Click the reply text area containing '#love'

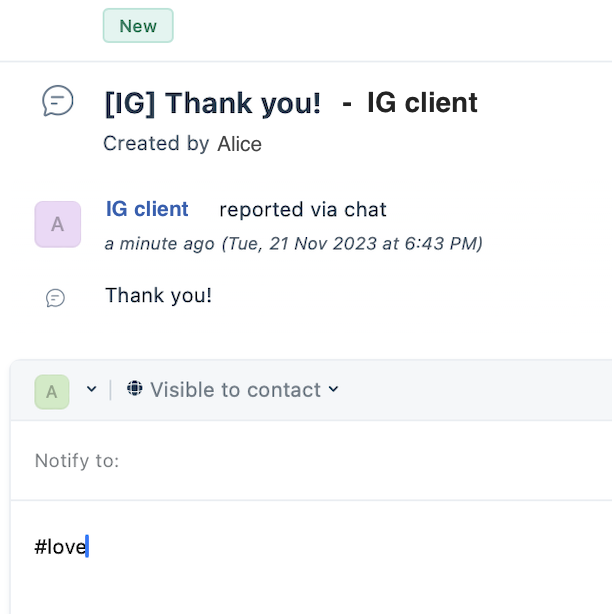(311, 558)
